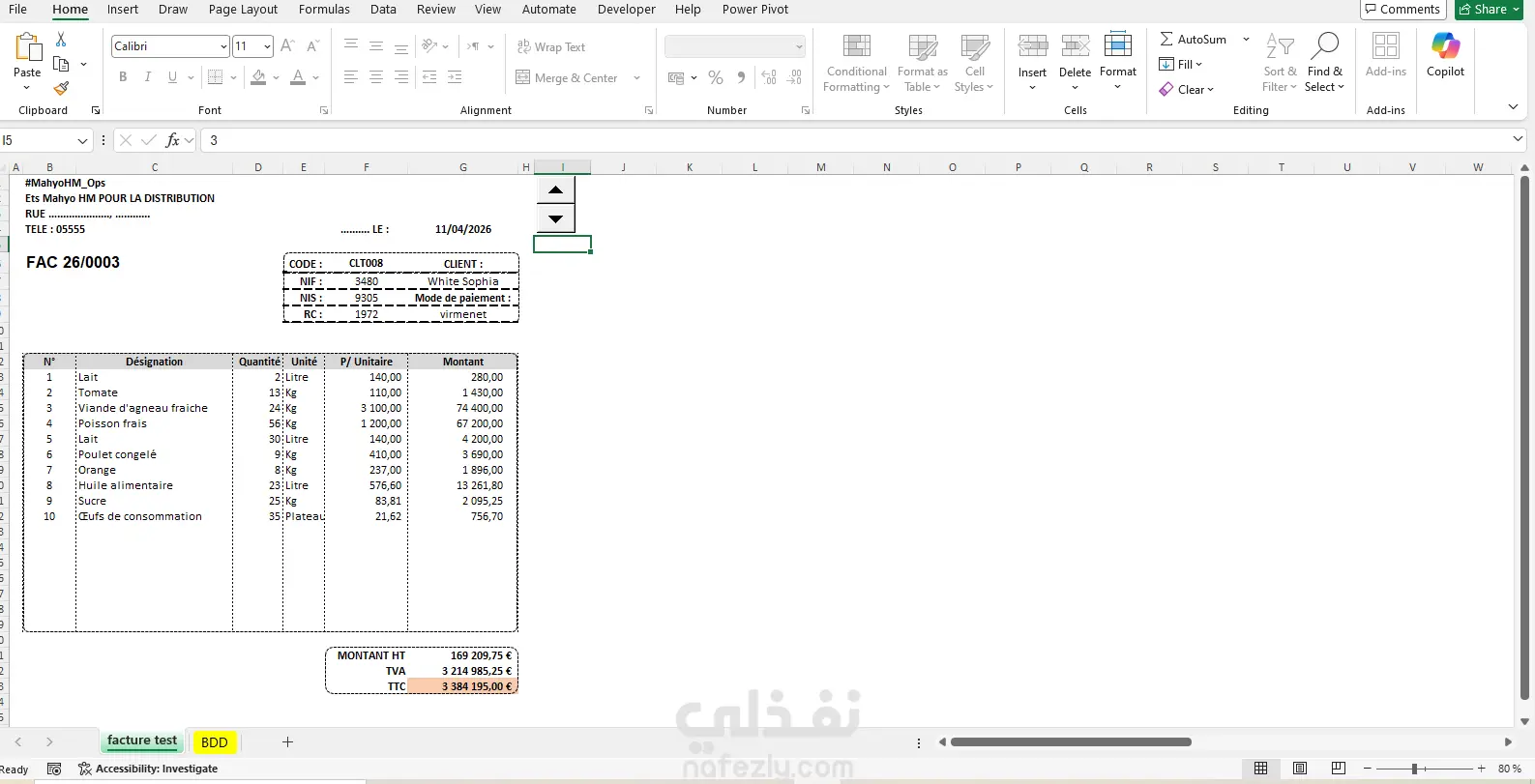This screenshot has height=784, width=1535.
Task: Collapse the ribbon with the chevron
Action: (x=1513, y=107)
